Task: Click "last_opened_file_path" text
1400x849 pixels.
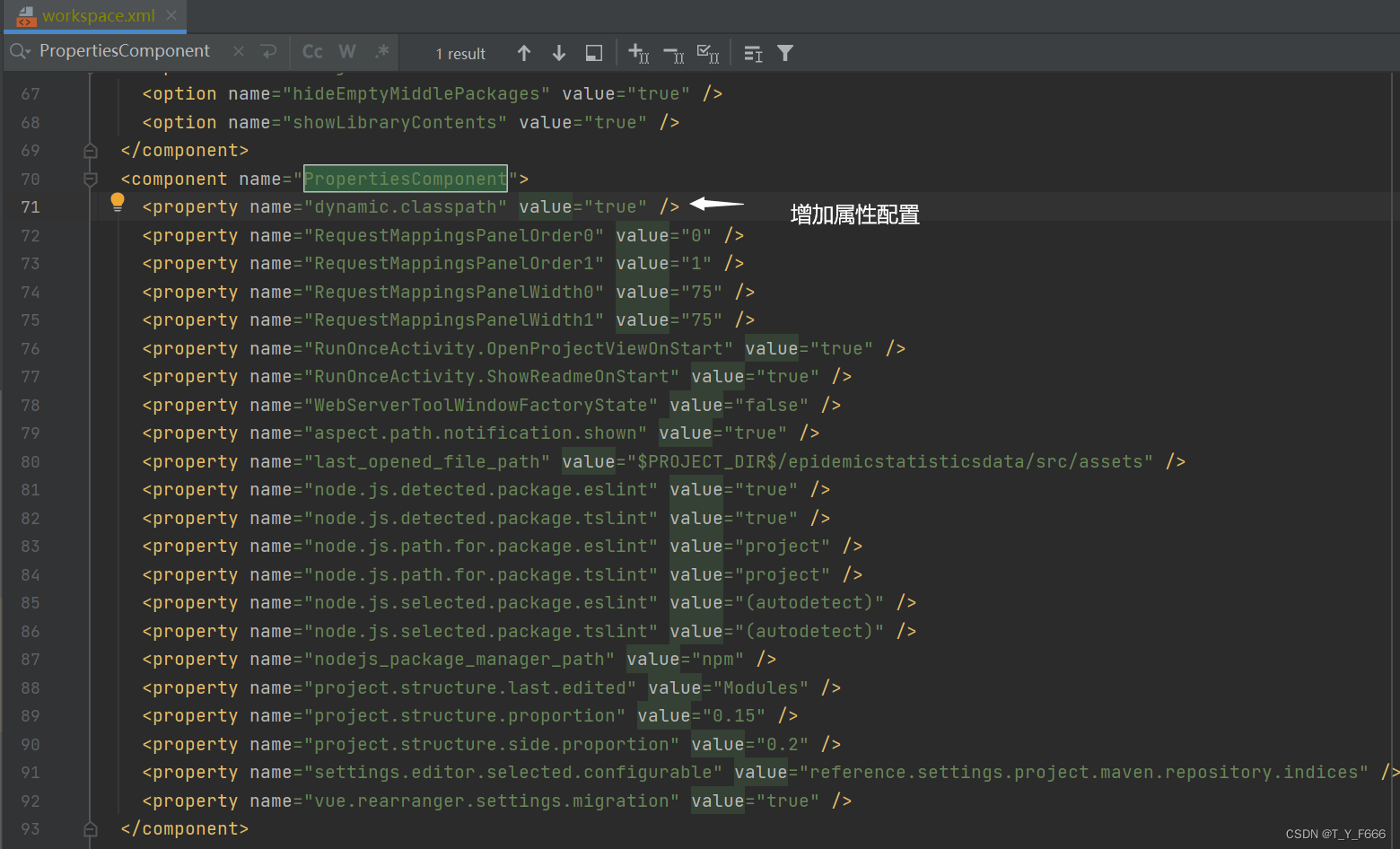Action: 427,461
